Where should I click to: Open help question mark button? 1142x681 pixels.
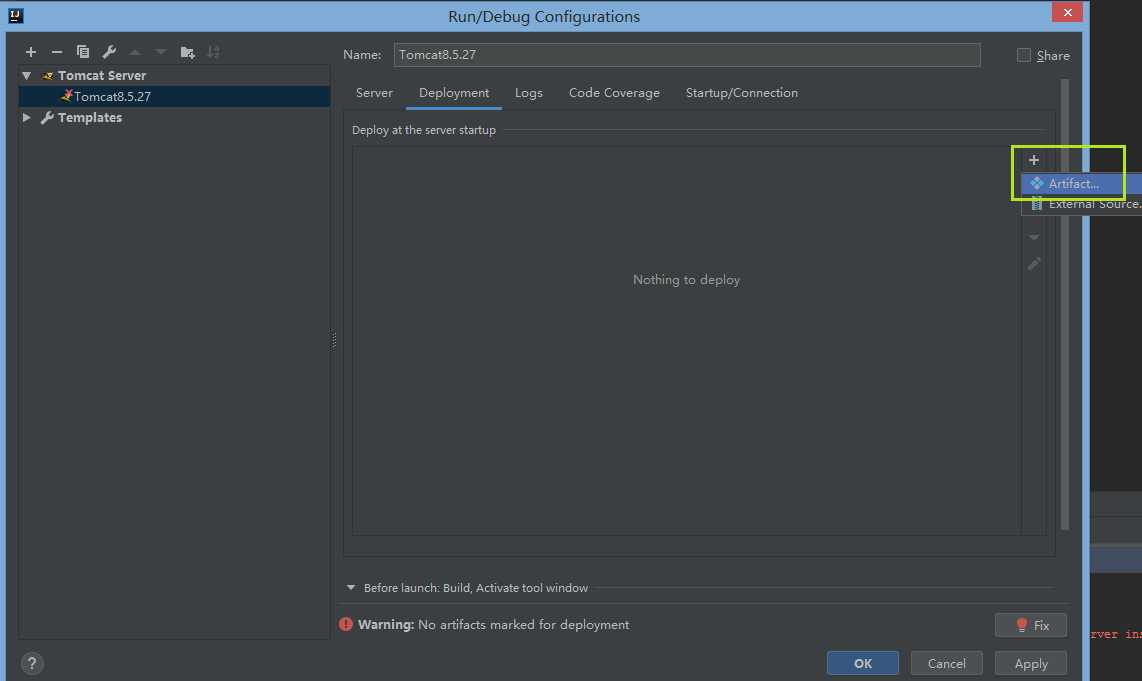point(31,664)
